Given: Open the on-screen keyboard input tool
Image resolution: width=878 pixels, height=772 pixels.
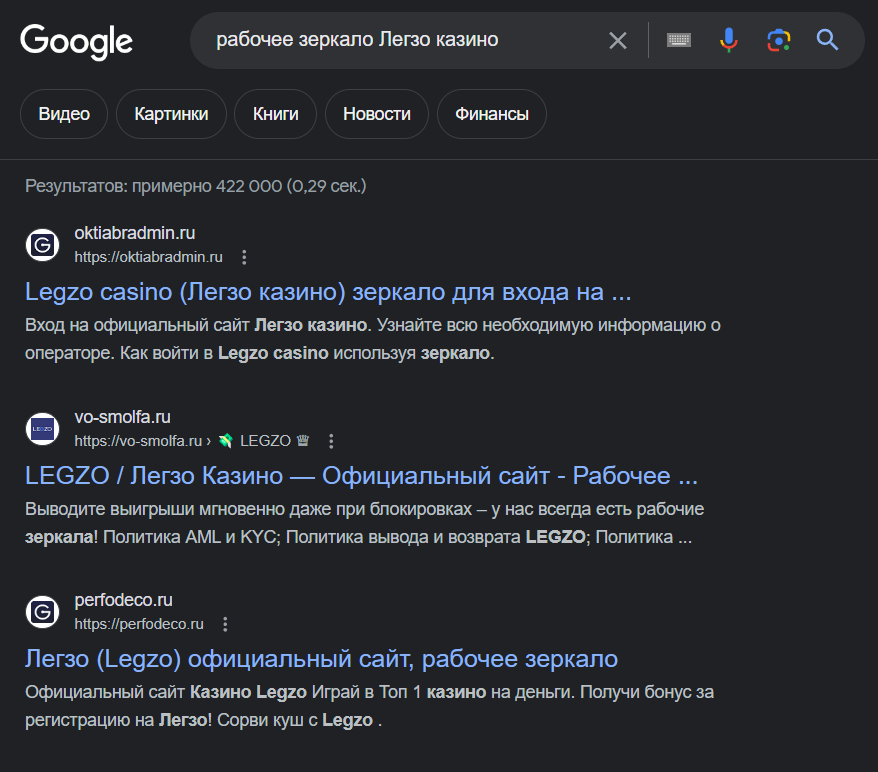Looking at the screenshot, I should pos(679,40).
